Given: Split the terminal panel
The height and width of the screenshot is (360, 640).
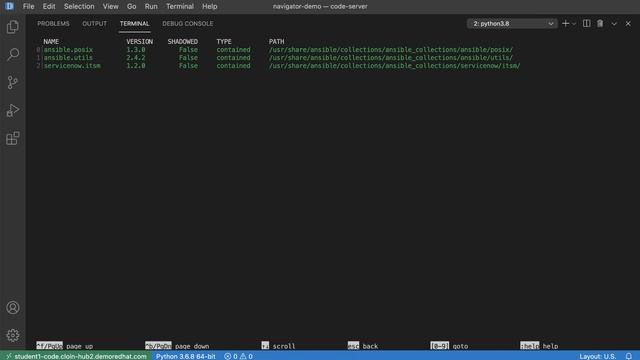Looking at the screenshot, I should 587,24.
